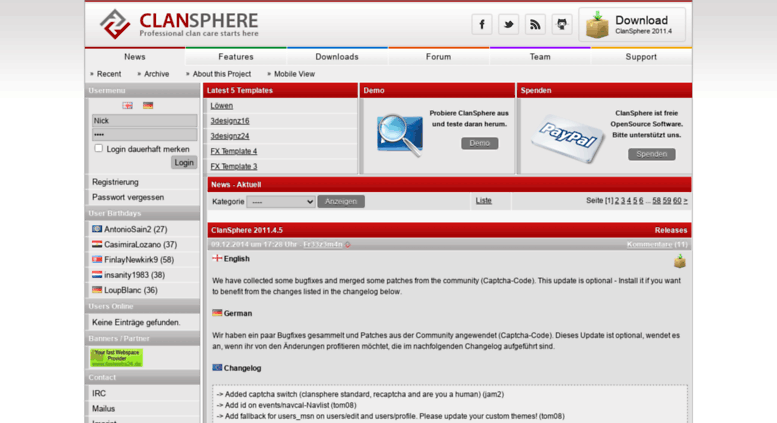Open the Support tab
Image resolution: width=777 pixels, height=423 pixels.
(641, 57)
